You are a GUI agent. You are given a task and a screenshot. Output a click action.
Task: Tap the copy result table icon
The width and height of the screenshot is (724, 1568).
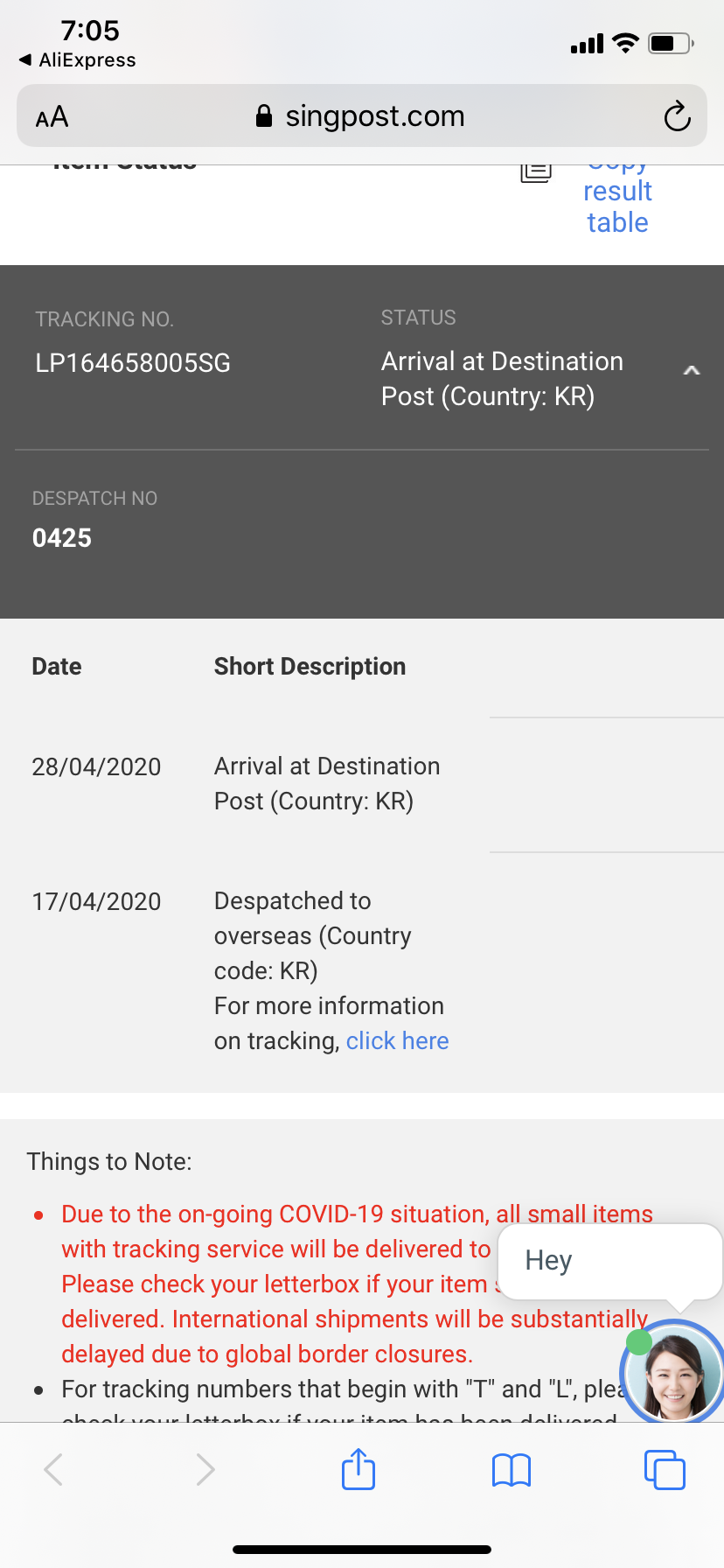click(536, 171)
